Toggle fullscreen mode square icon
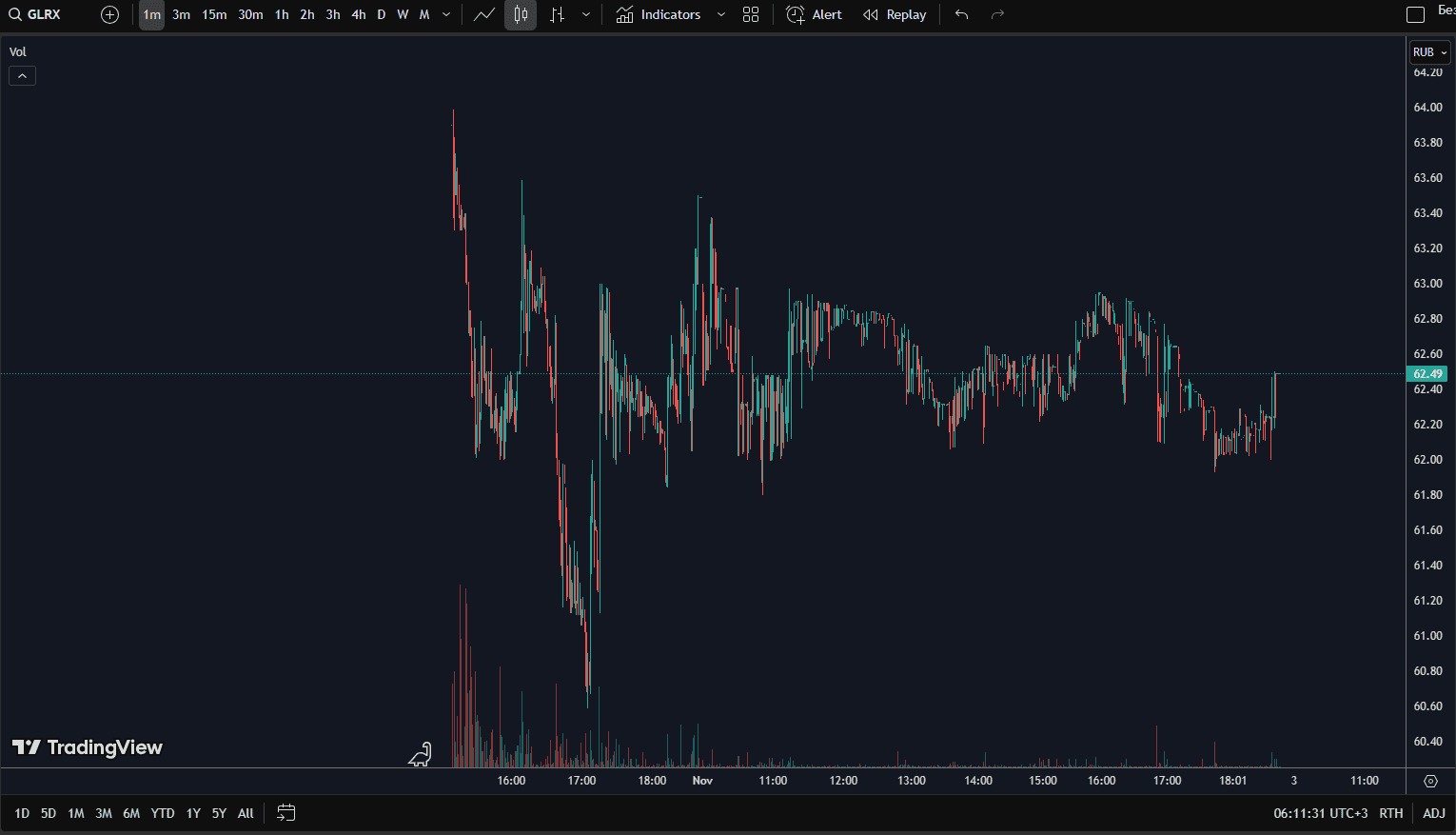Viewport: 1456px width, 835px height. (x=1415, y=14)
